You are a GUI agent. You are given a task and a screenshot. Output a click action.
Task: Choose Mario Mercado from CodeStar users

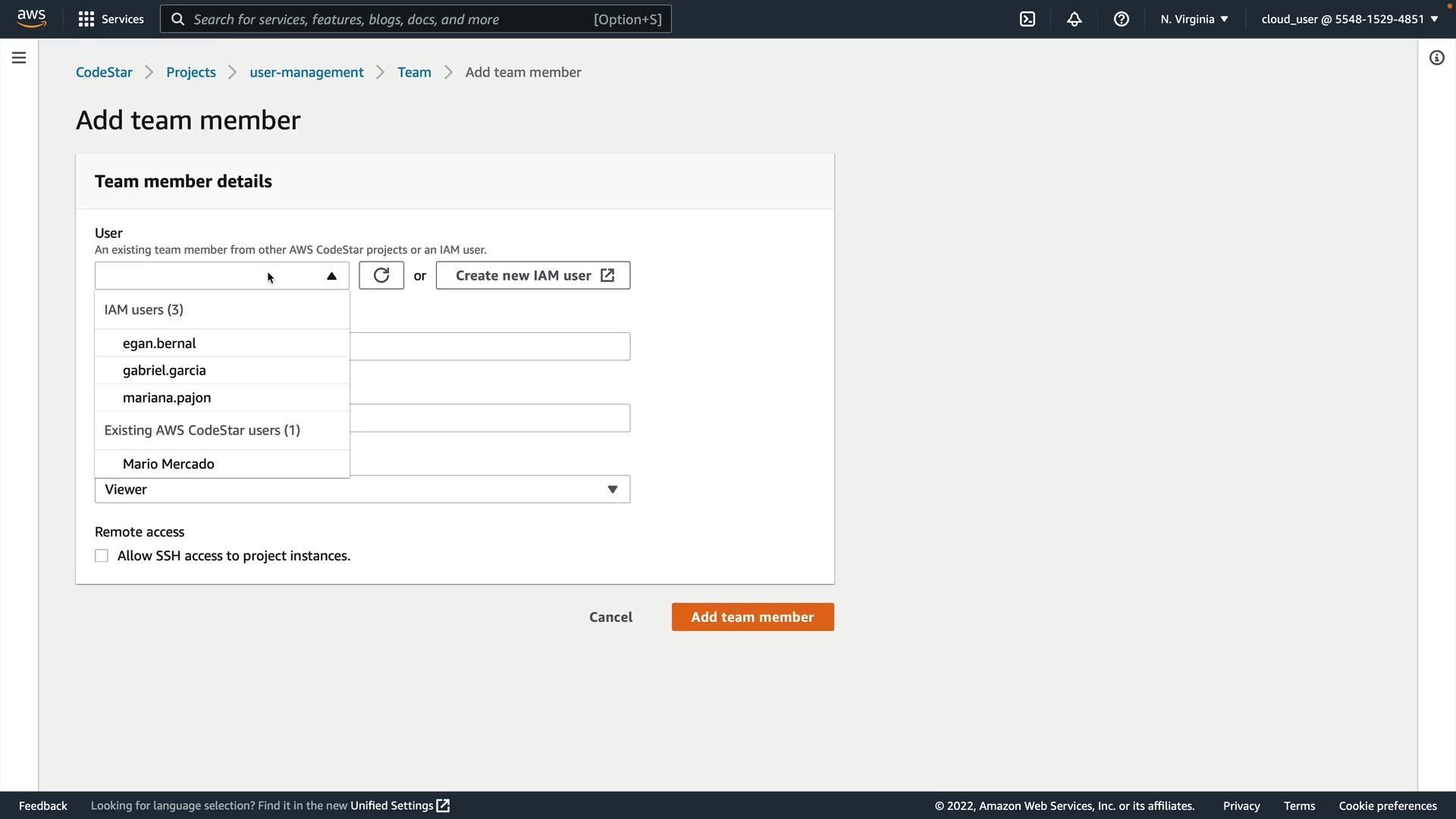point(168,464)
